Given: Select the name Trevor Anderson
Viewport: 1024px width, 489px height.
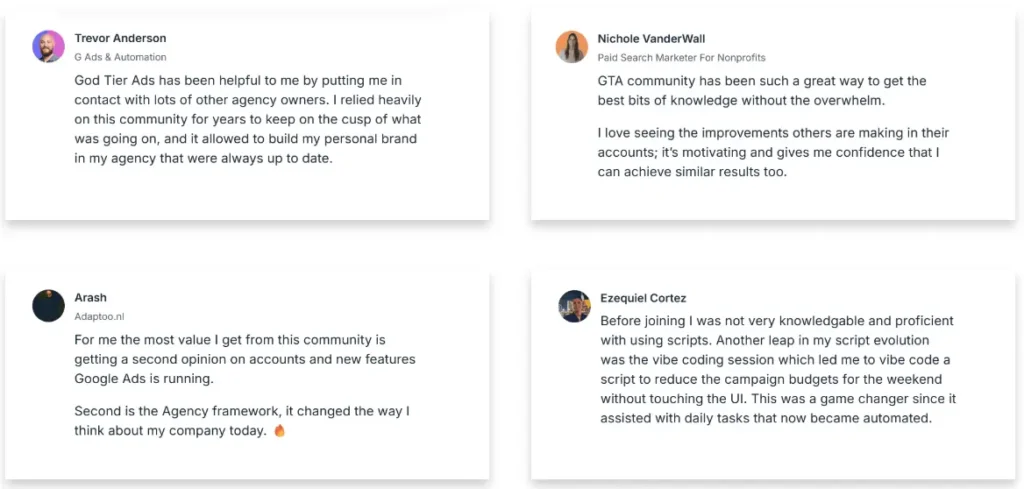Looking at the screenshot, I should click(x=120, y=39).
